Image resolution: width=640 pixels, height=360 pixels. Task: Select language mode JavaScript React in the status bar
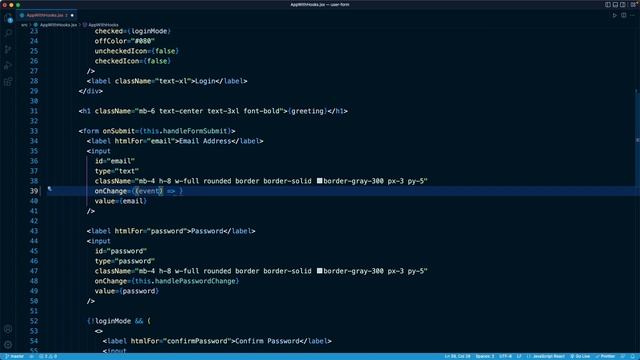coord(546,356)
